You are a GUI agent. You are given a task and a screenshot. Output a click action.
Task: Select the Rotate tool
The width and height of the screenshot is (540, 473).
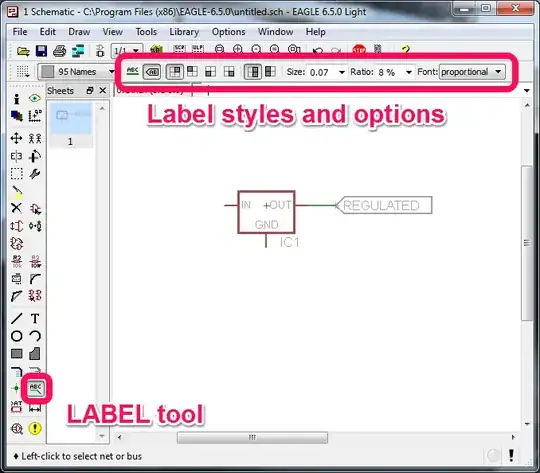click(x=35, y=156)
